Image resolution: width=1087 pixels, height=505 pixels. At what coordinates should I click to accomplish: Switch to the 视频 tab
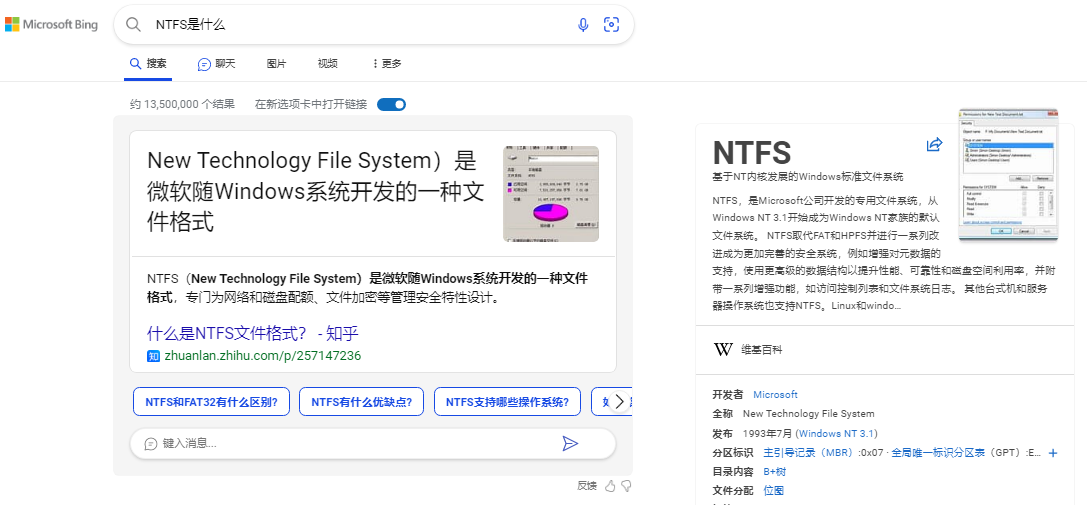[x=327, y=64]
